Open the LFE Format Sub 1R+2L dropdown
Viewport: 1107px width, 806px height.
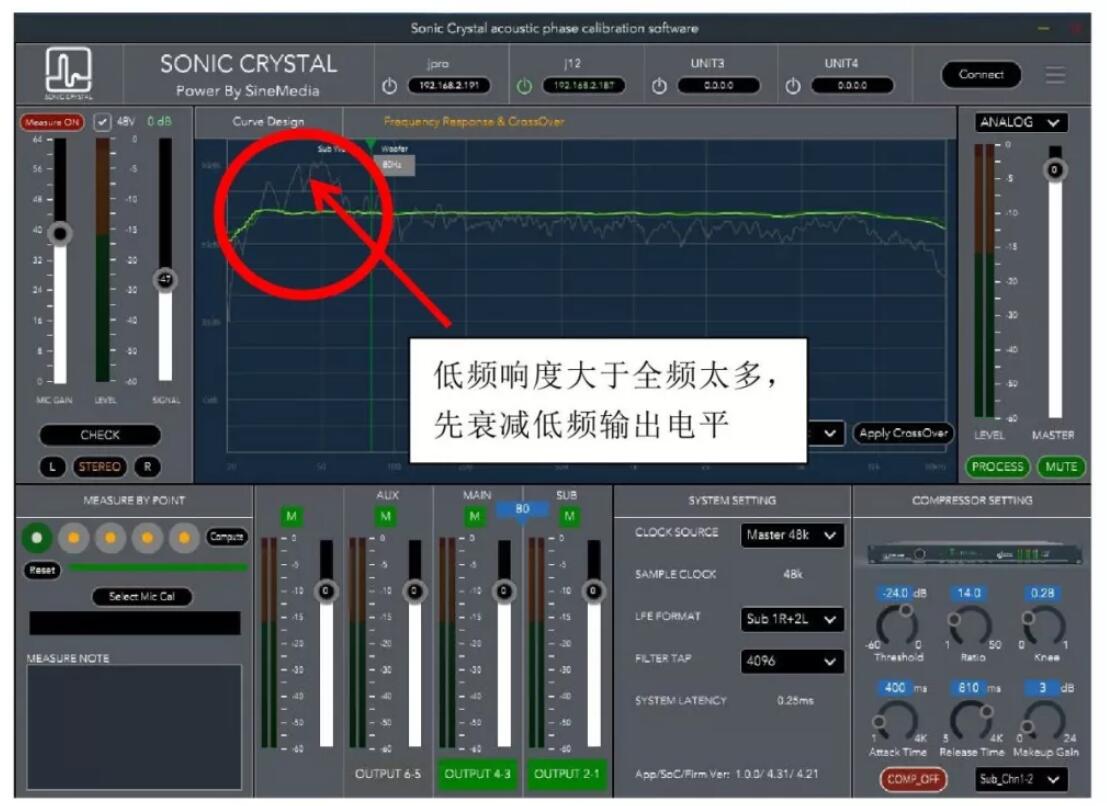coord(792,619)
